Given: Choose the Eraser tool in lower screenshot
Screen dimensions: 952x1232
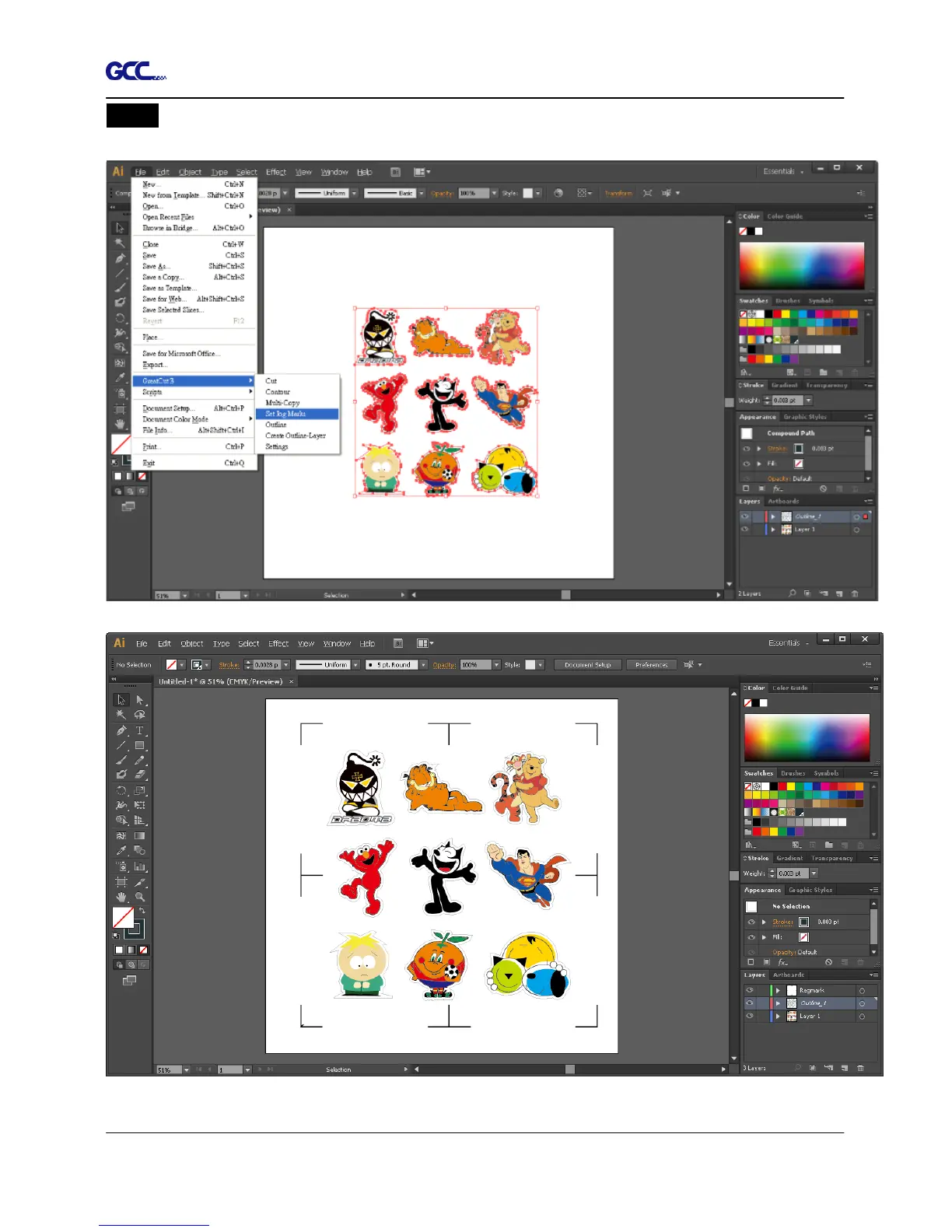Looking at the screenshot, I should (140, 775).
